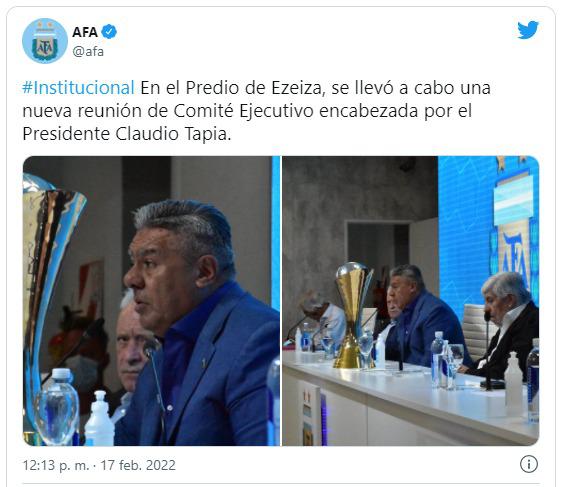Open the Twitter bird logo link

(x=528, y=30)
